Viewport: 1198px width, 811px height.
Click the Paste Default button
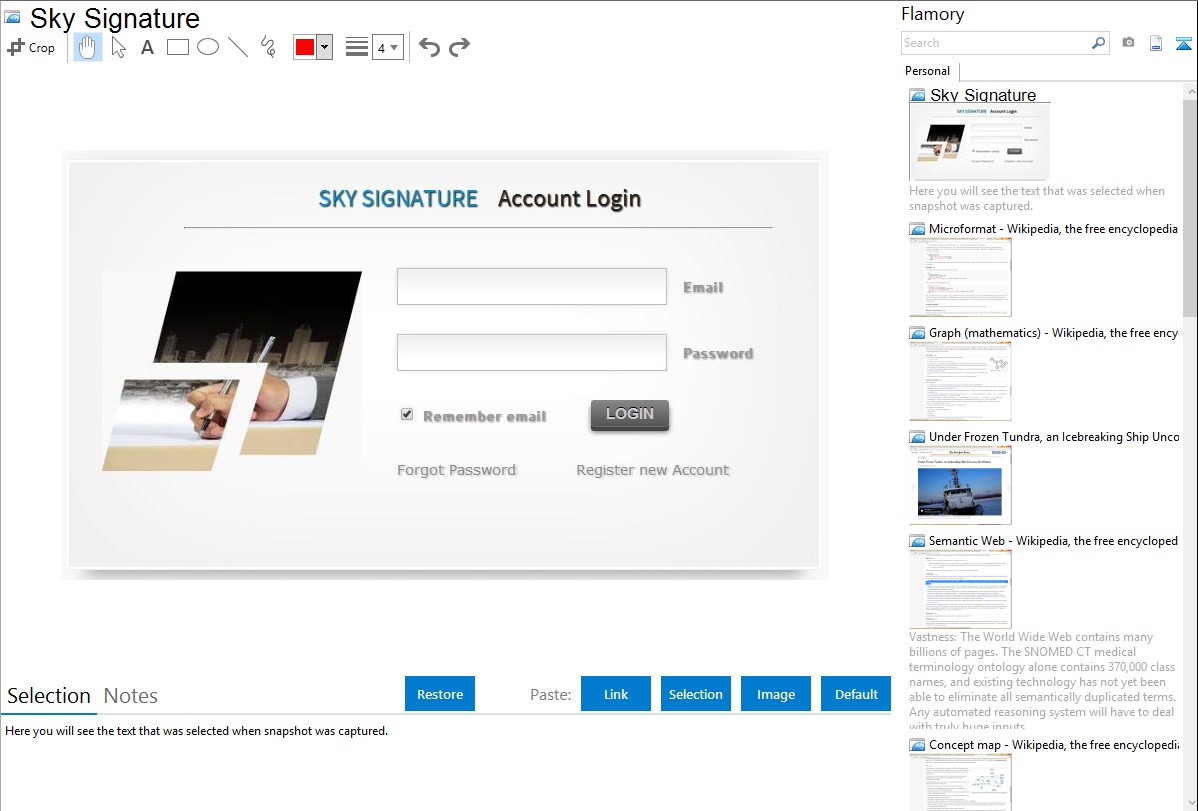tap(856, 694)
